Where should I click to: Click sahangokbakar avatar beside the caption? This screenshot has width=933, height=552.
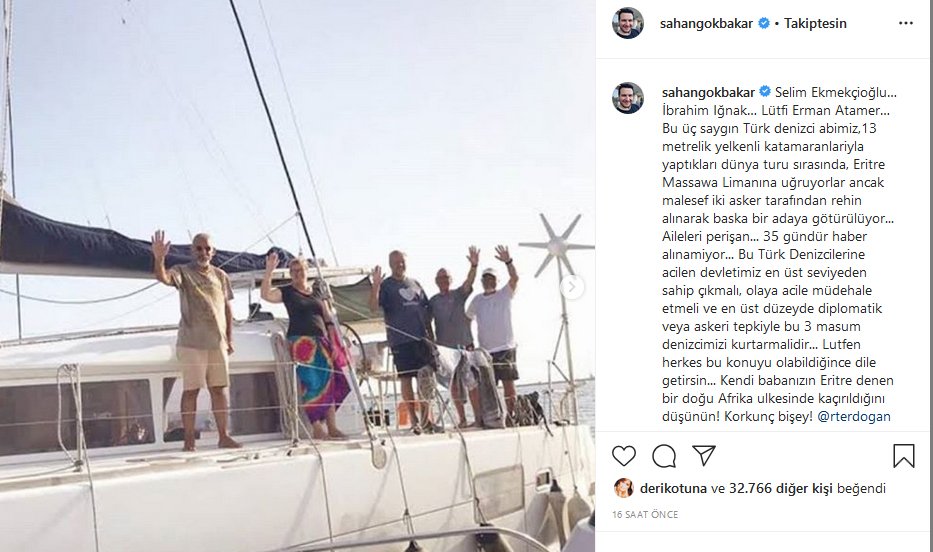pos(628,98)
